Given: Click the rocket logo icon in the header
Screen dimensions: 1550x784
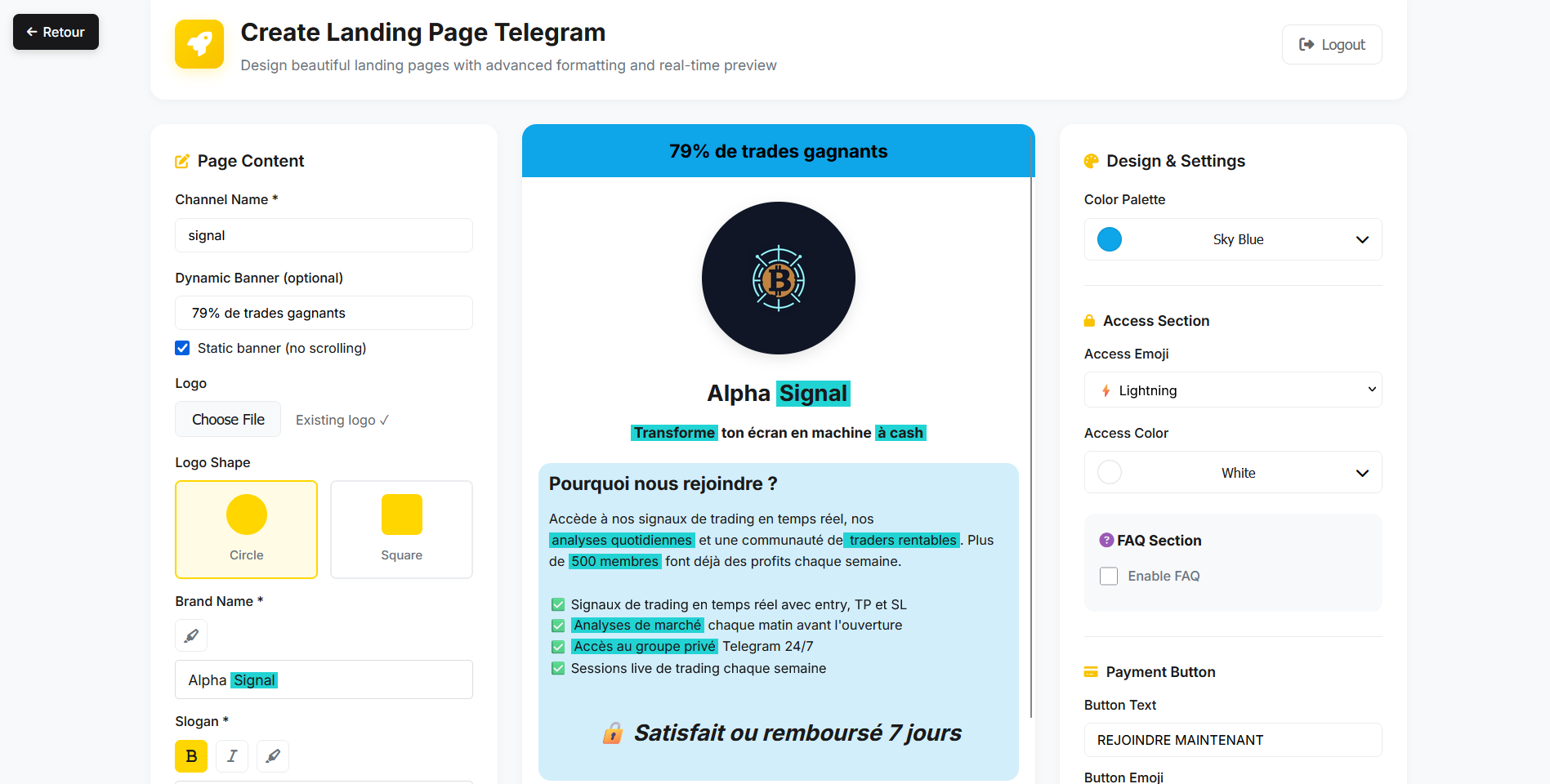Looking at the screenshot, I should (199, 44).
